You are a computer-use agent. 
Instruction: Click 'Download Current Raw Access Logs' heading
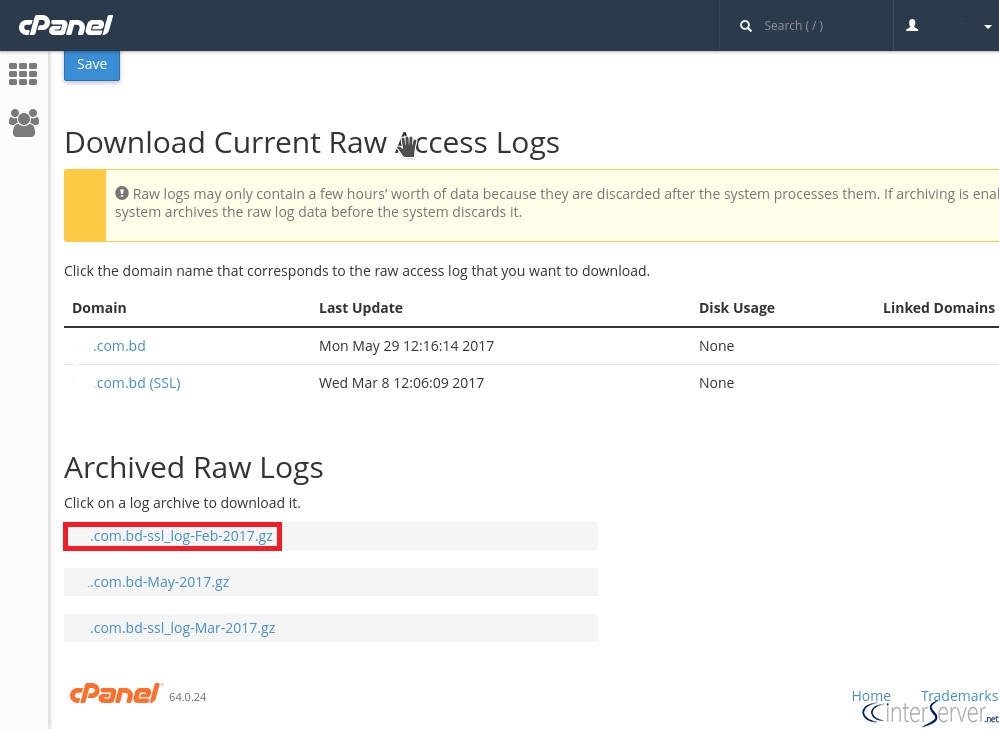[312, 143]
